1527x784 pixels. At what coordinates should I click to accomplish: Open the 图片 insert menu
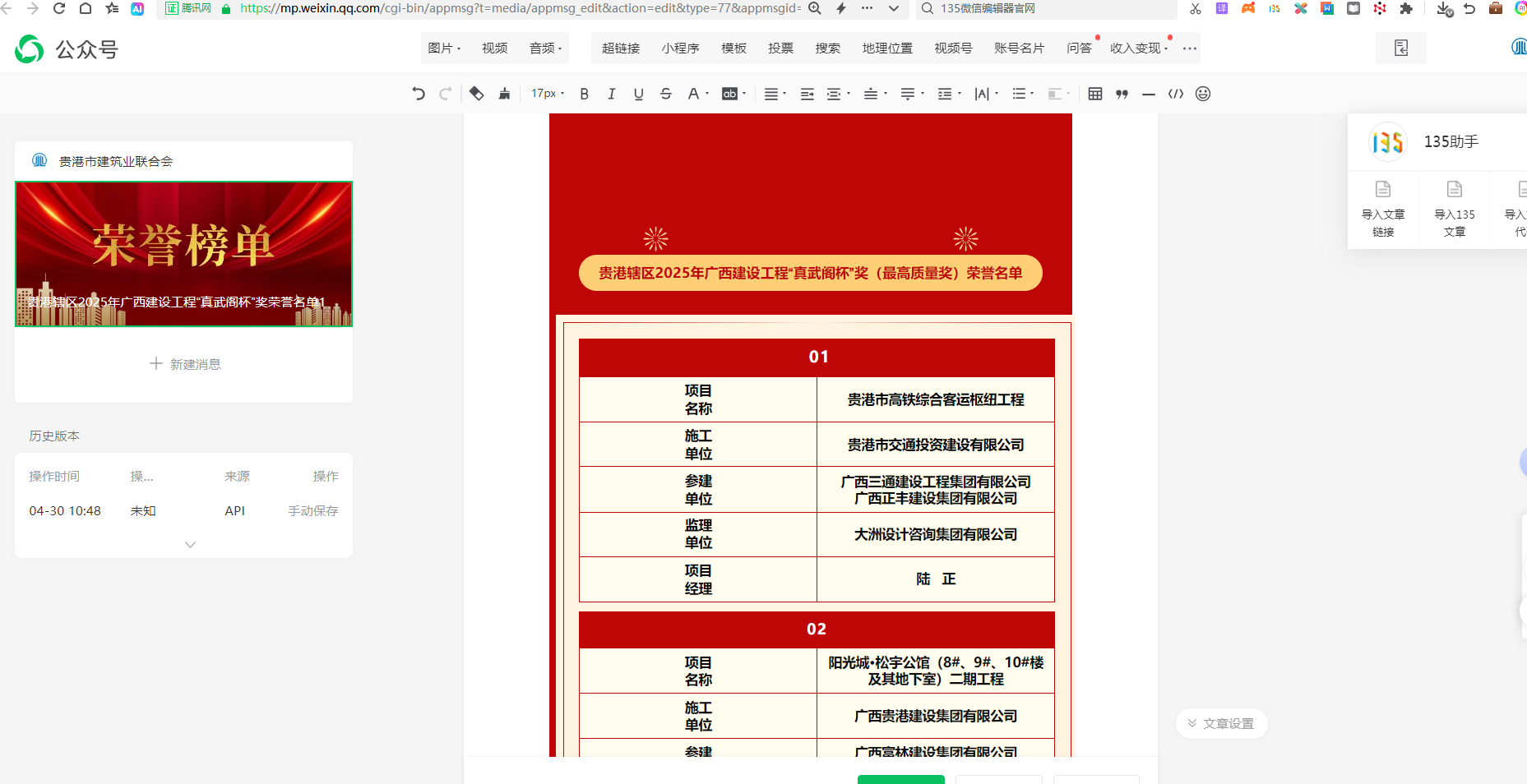444,48
